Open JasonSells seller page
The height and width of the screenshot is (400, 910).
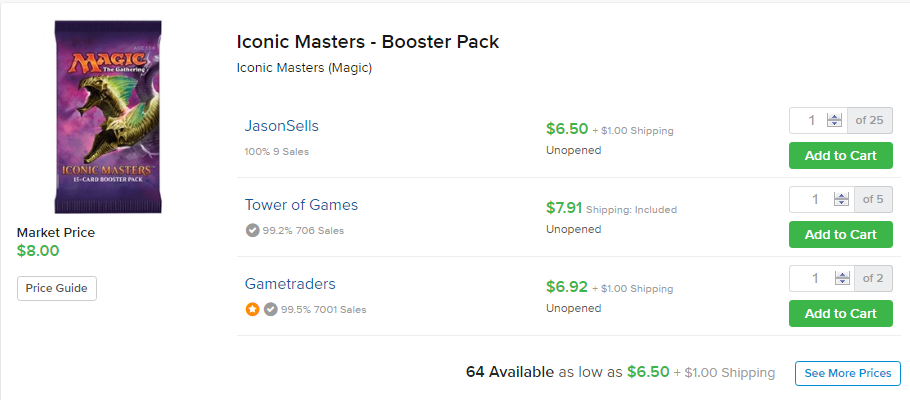click(281, 126)
